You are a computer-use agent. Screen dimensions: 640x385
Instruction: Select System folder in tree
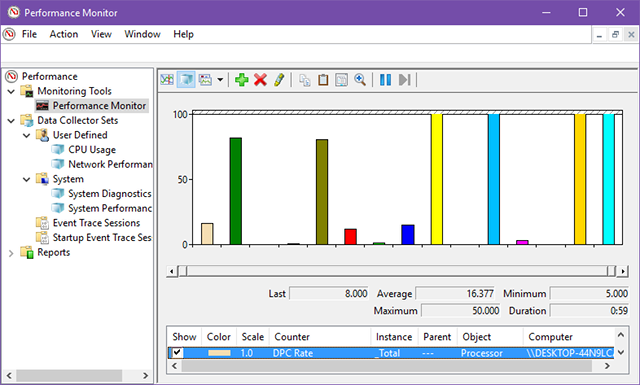[68, 179]
